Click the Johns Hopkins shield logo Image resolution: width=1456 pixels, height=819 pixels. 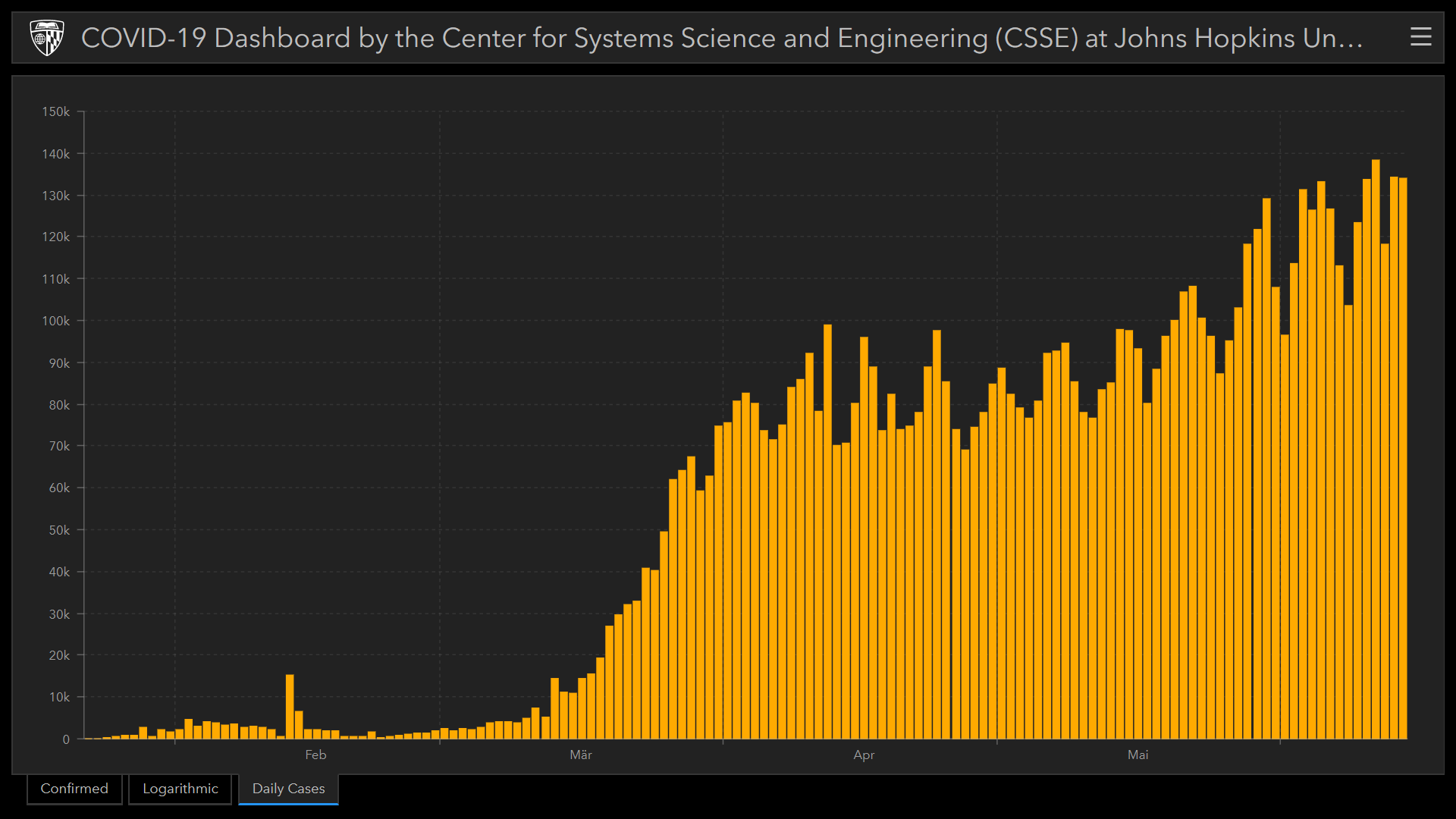point(46,38)
